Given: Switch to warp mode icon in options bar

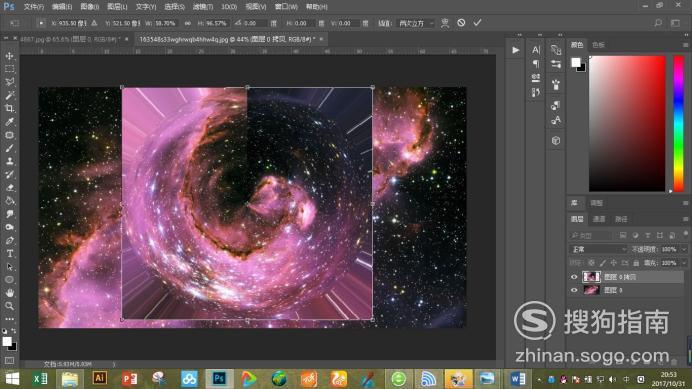Looking at the screenshot, I should 445,23.
